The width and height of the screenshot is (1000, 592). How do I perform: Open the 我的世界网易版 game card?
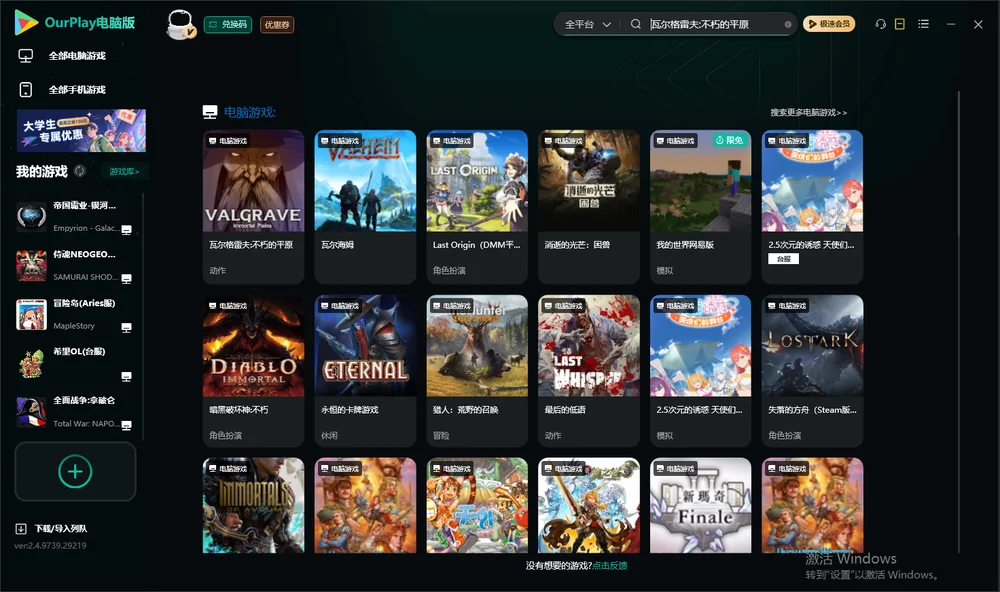click(x=701, y=207)
